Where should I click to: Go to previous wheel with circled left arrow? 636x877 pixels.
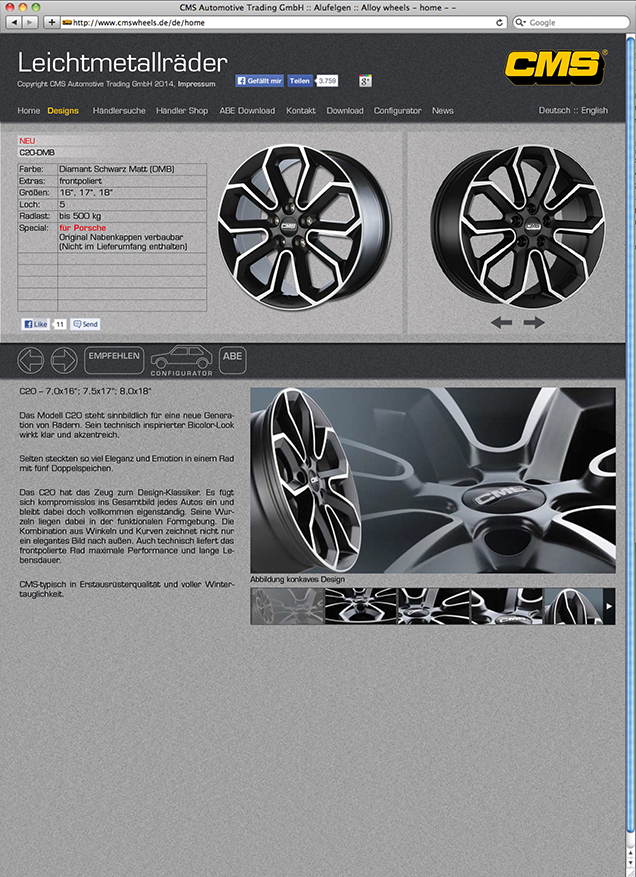tap(31, 359)
